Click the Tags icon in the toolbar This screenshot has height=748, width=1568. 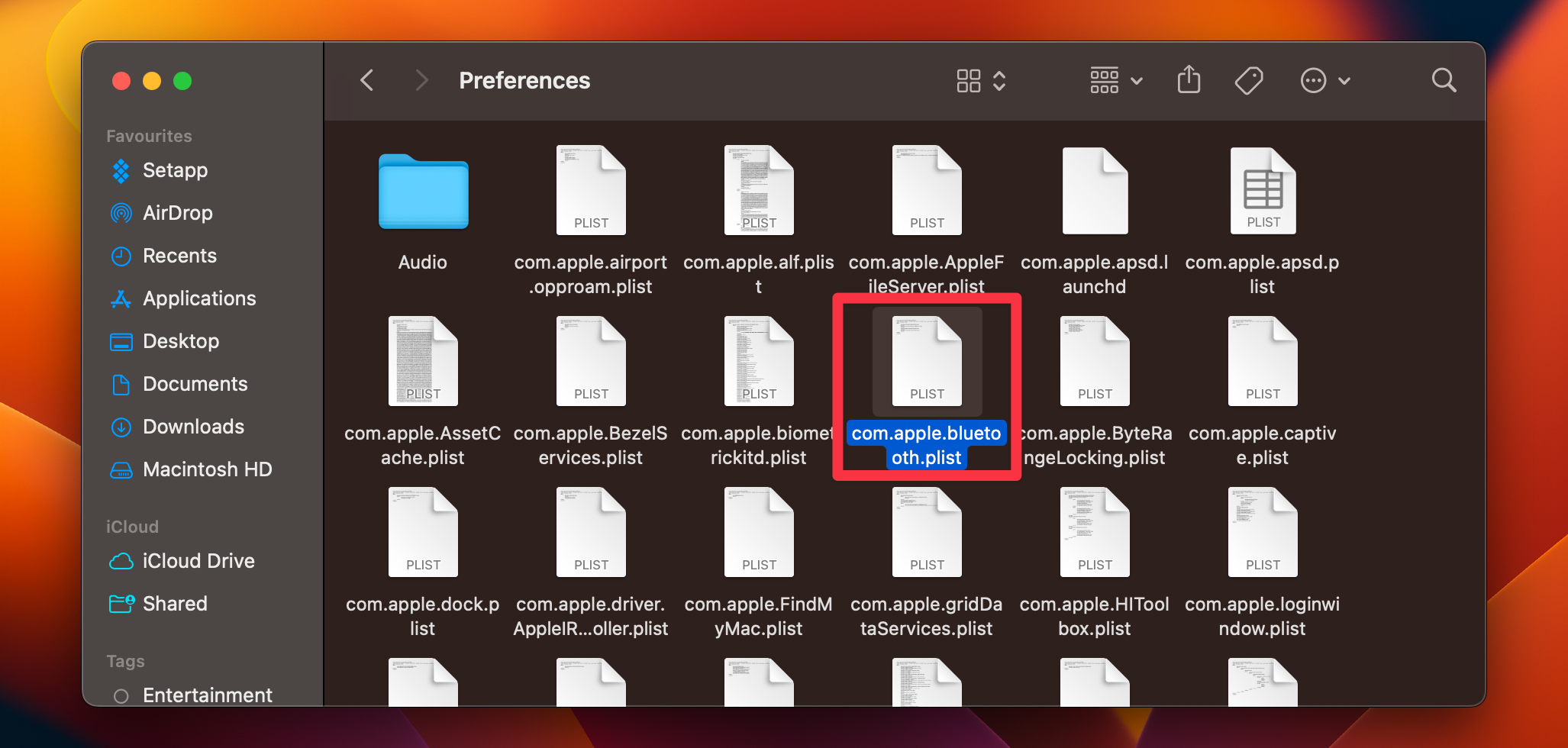[1249, 80]
